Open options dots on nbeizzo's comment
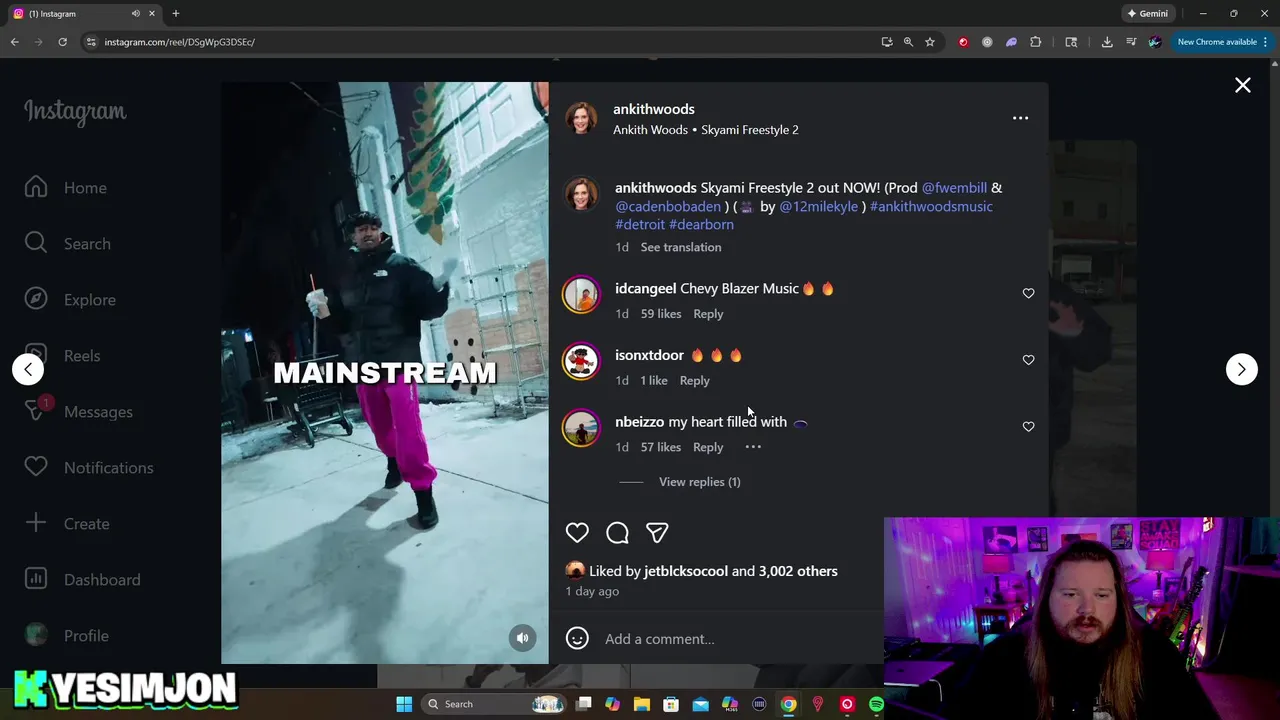 pyautogui.click(x=753, y=447)
